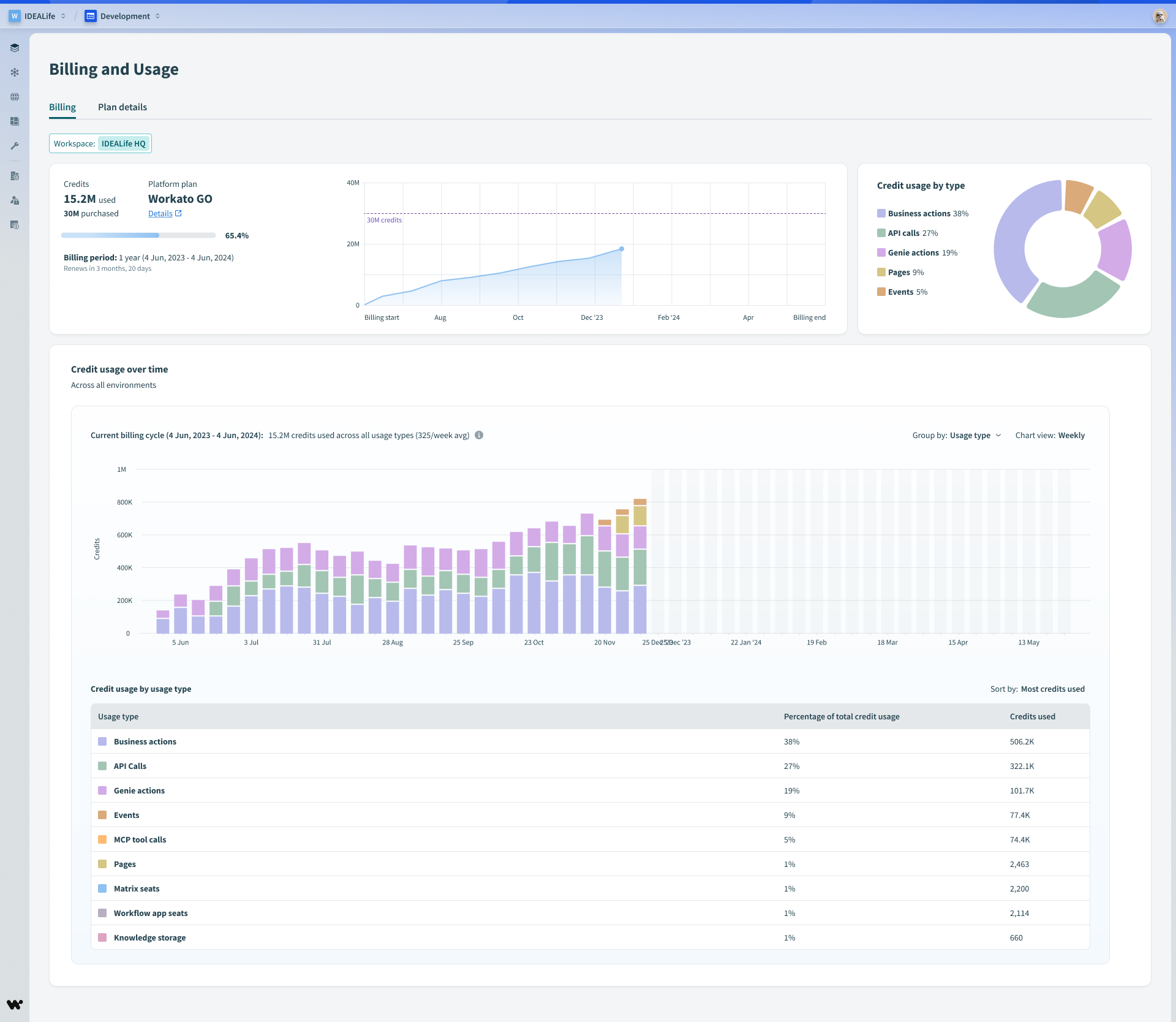The height and width of the screenshot is (1022, 1176).
Task: Switch to the Billing tab
Action: pyautogui.click(x=62, y=107)
